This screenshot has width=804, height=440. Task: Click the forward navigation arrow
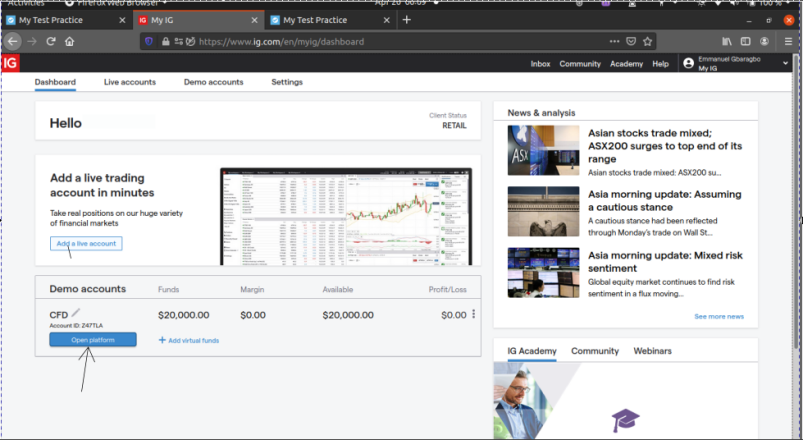click(32, 42)
